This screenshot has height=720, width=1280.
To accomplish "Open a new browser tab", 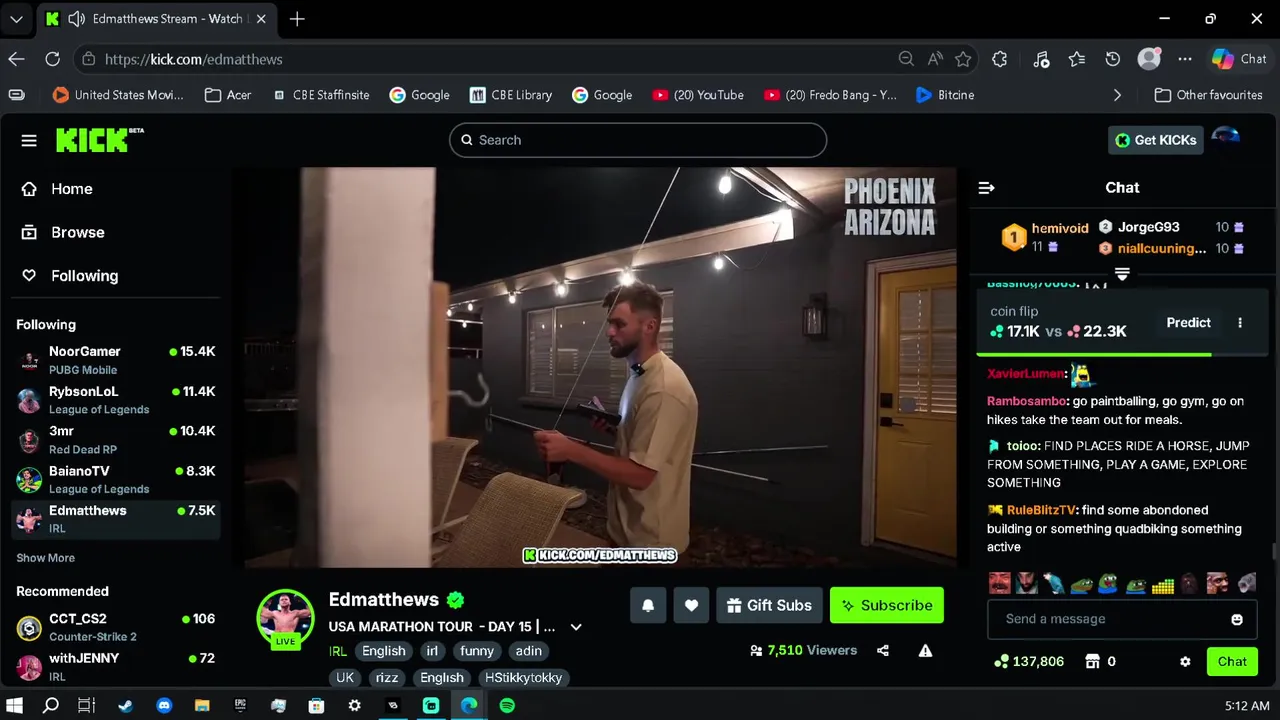I will 297,19.
